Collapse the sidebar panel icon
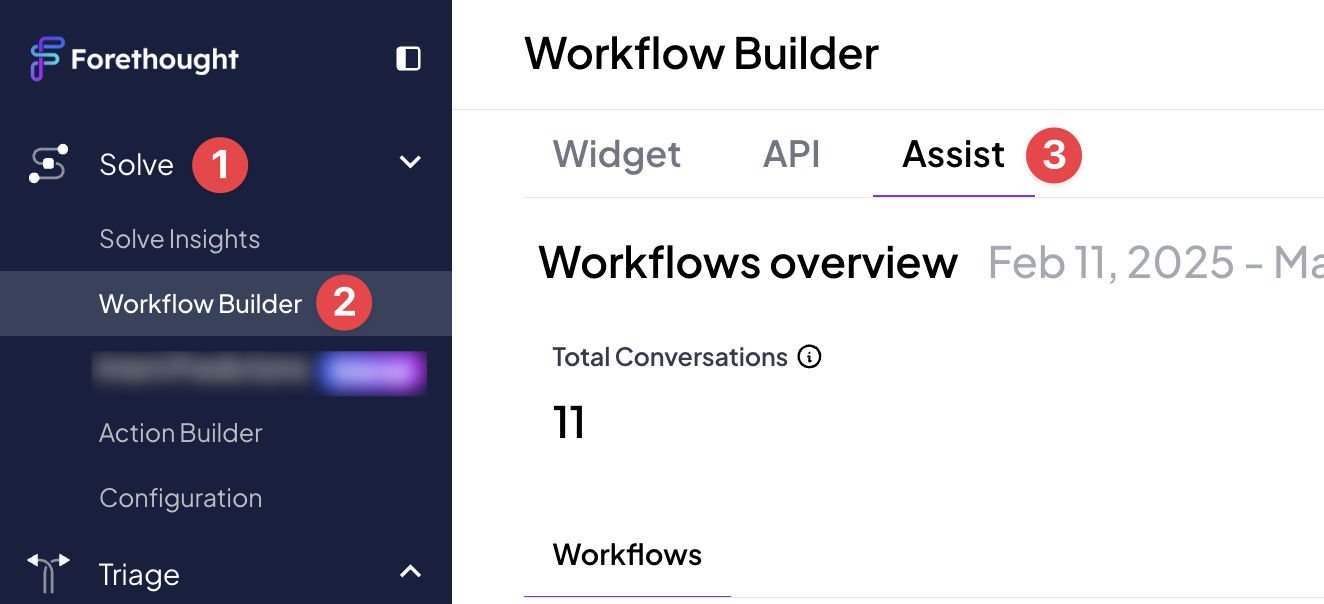Viewport: 1324px width, 604px height. pos(408,59)
